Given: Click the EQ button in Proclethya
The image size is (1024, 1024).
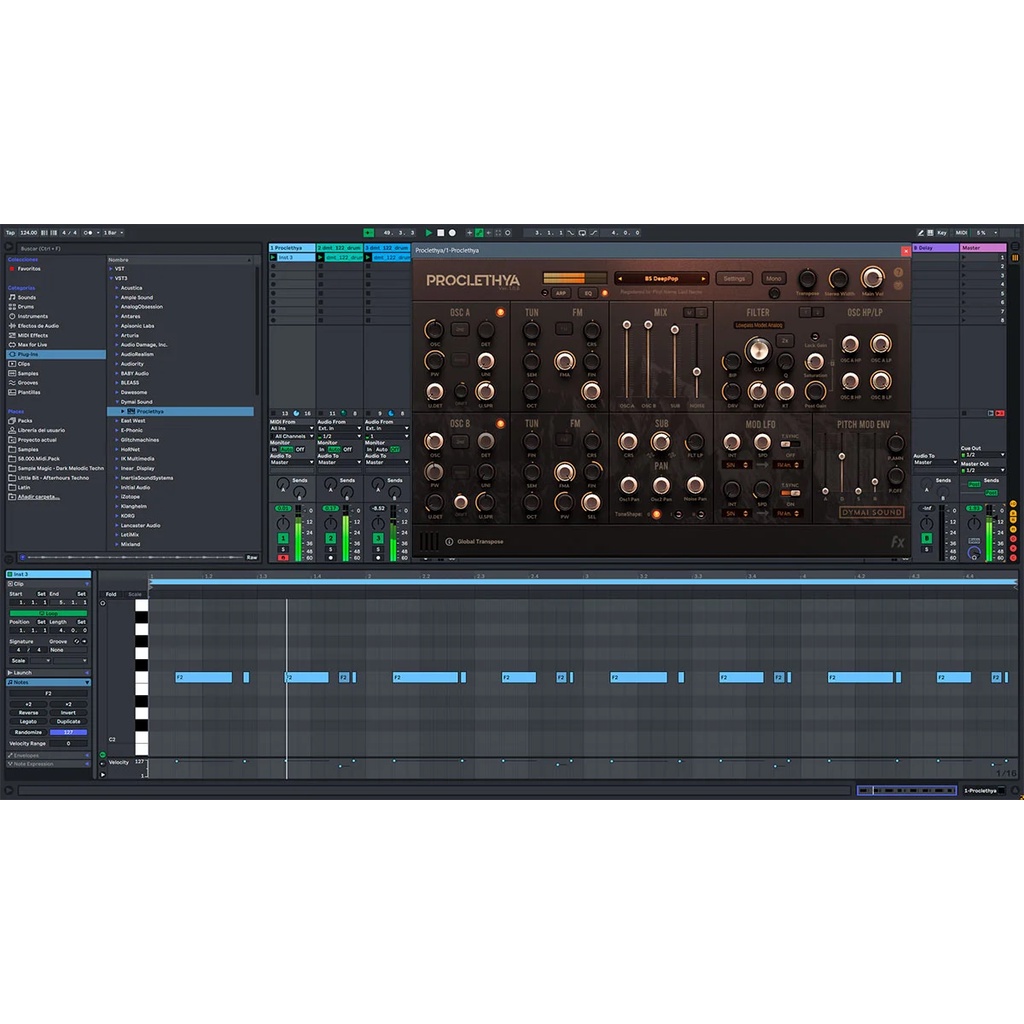Looking at the screenshot, I should [x=588, y=293].
